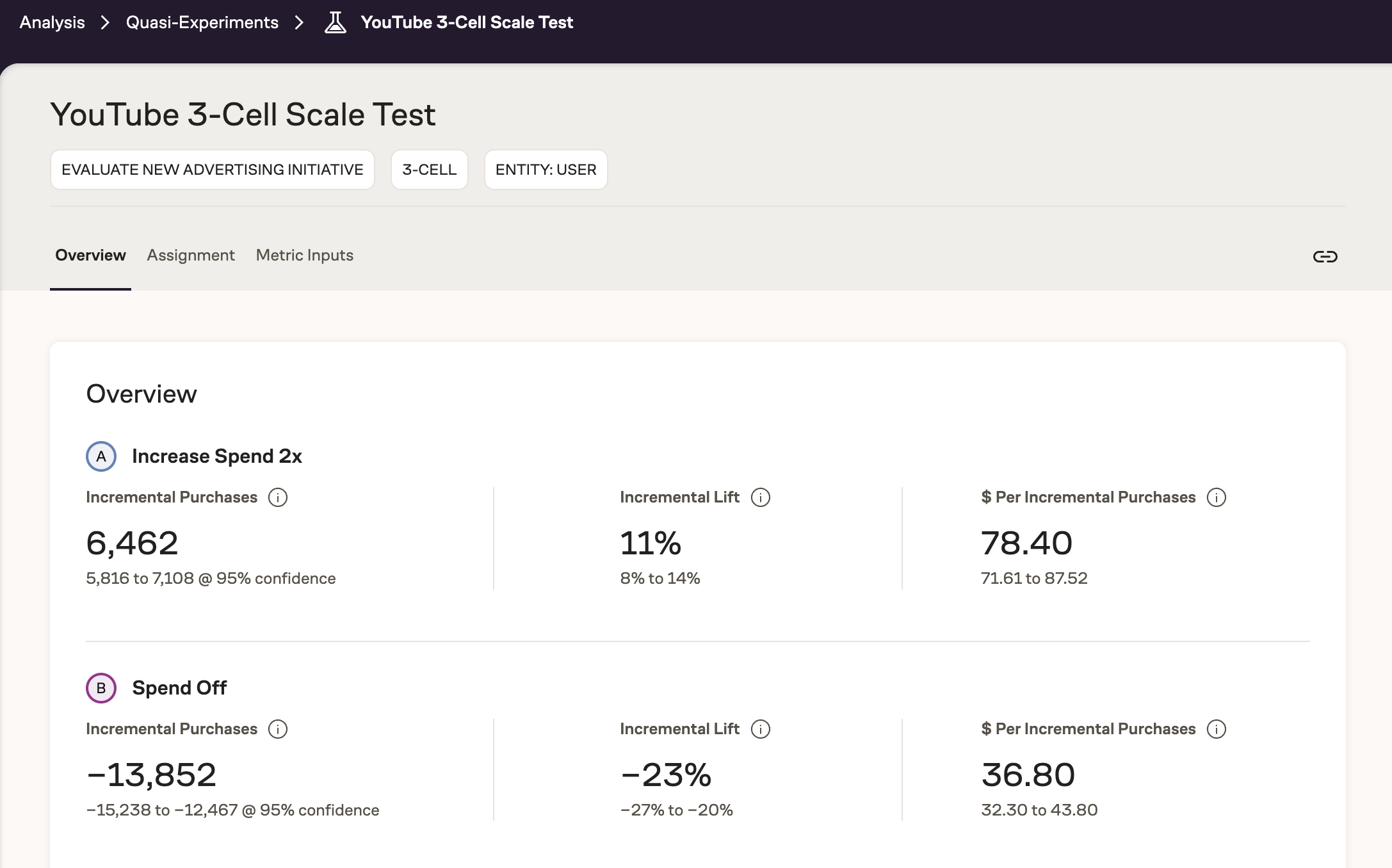Expand the cell A Increase Spend 2x section
This screenshot has width=1392, height=868.
pos(216,455)
